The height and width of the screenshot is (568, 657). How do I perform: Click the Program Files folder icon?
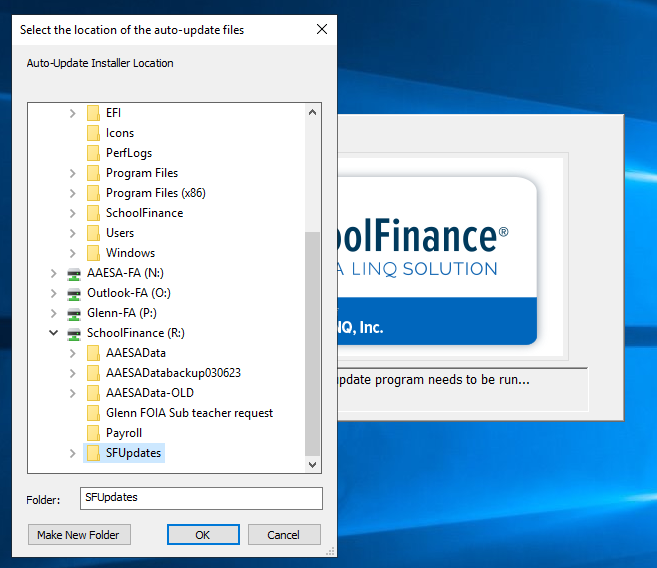pyautogui.click(x=93, y=173)
